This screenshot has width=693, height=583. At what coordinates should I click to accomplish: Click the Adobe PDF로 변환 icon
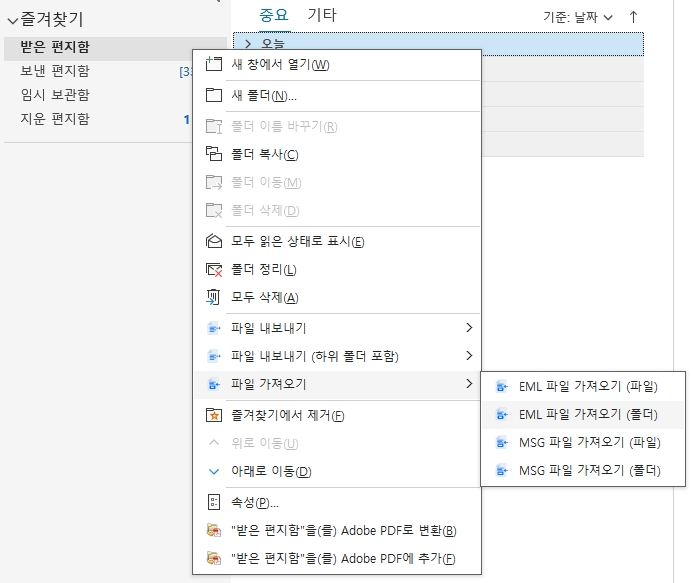click(213, 530)
